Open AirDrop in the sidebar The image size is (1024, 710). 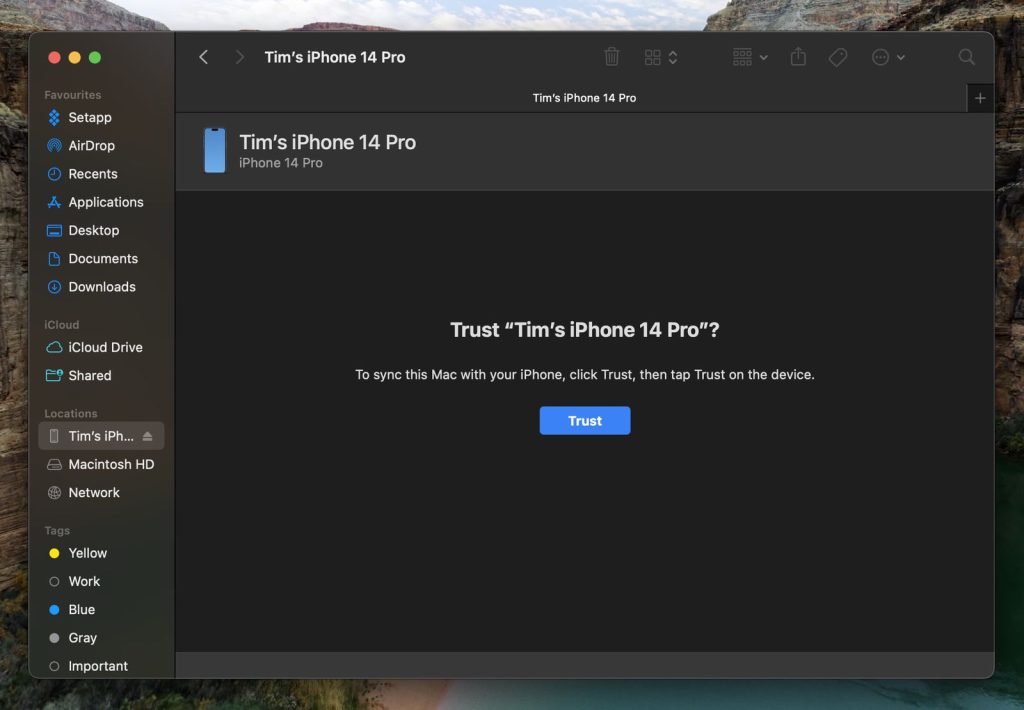tap(91, 146)
